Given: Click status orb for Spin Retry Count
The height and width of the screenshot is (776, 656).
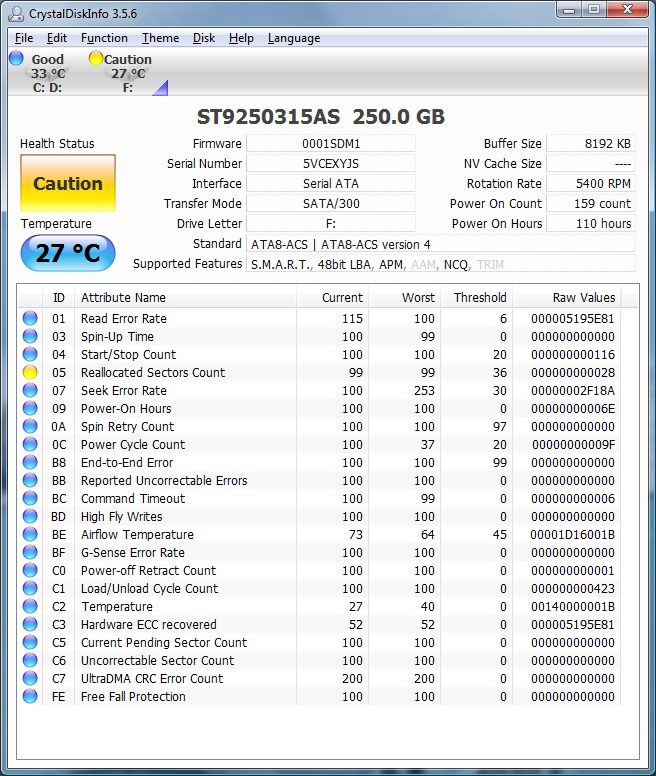Looking at the screenshot, I should click(30, 426).
